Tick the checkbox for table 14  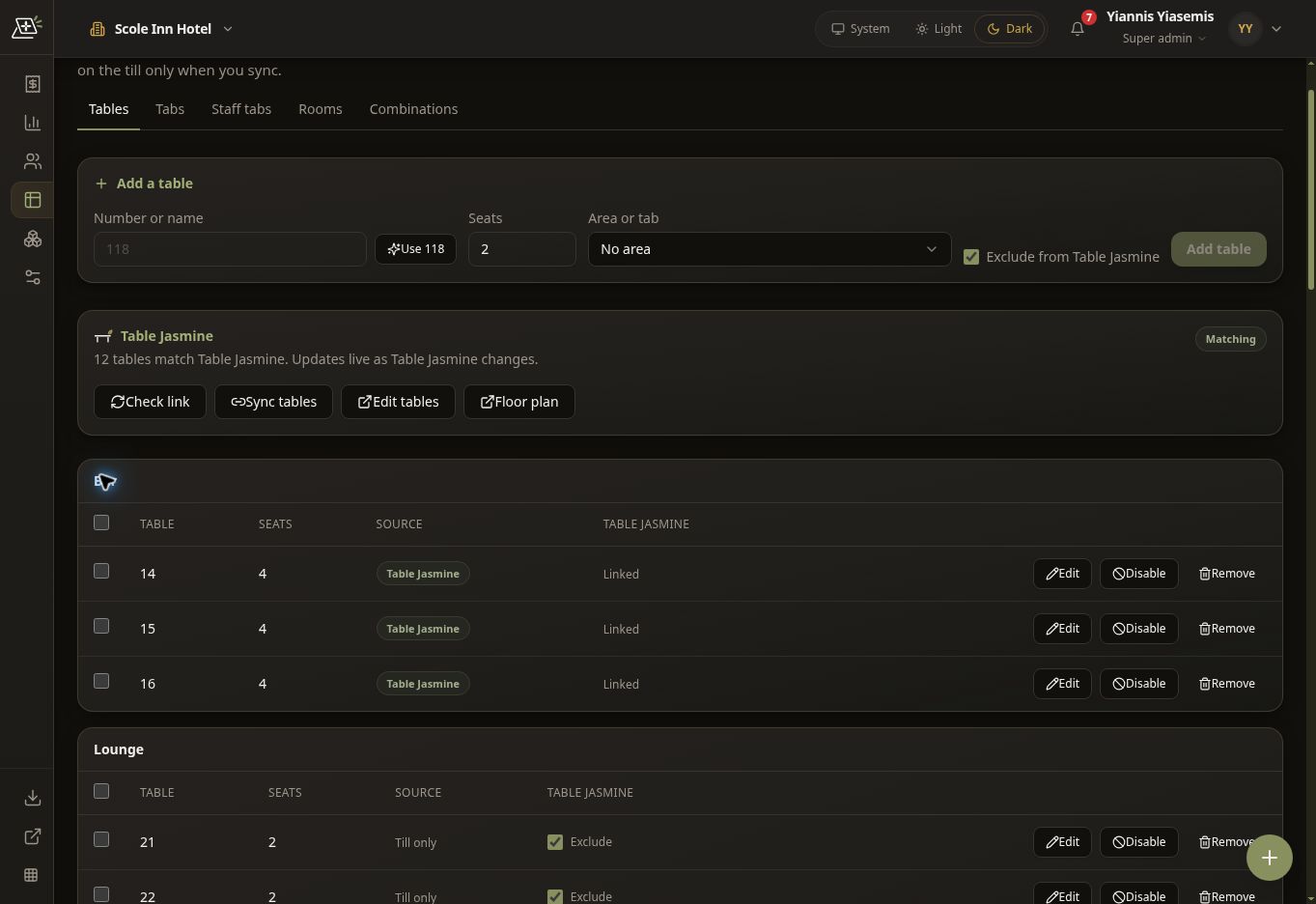click(x=101, y=571)
